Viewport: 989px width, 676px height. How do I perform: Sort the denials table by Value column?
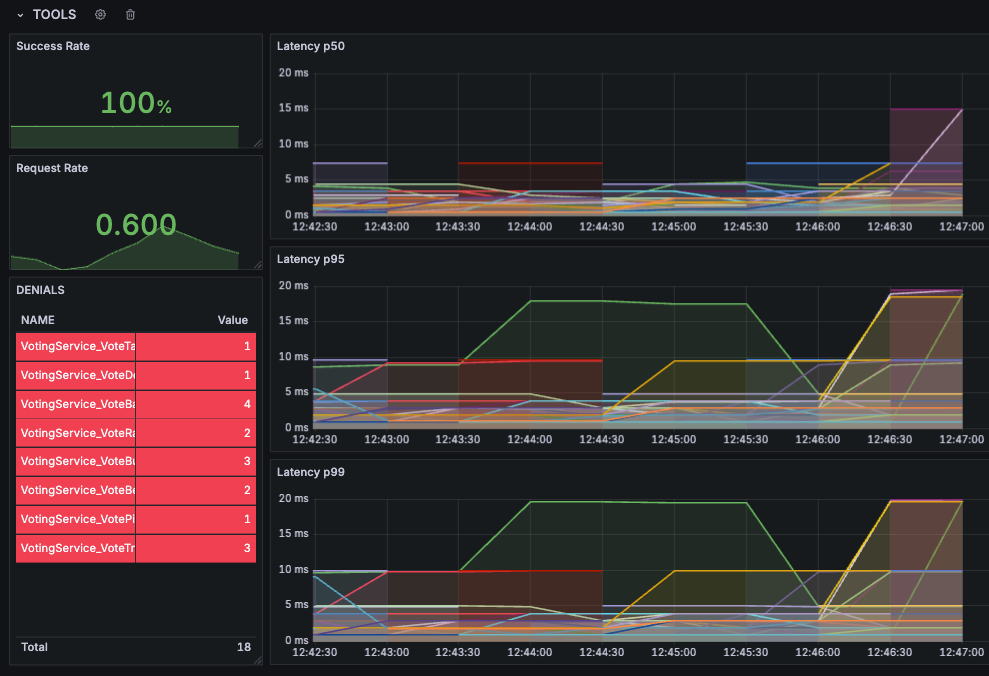click(x=233, y=320)
